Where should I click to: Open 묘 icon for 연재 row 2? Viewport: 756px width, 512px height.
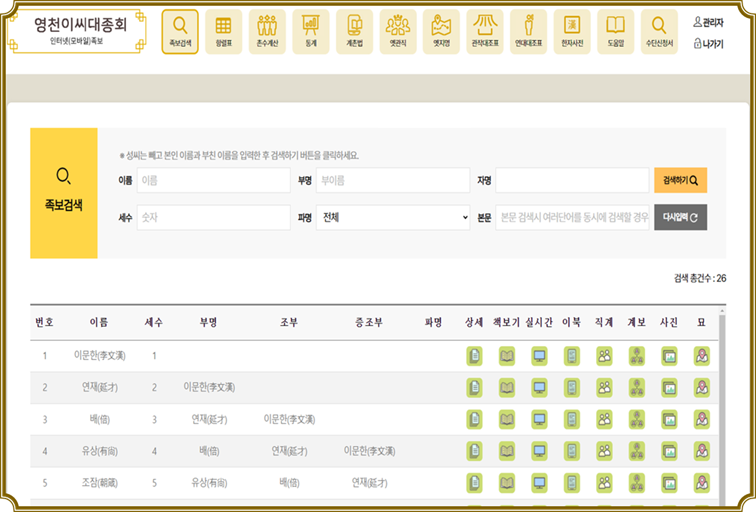click(x=702, y=388)
